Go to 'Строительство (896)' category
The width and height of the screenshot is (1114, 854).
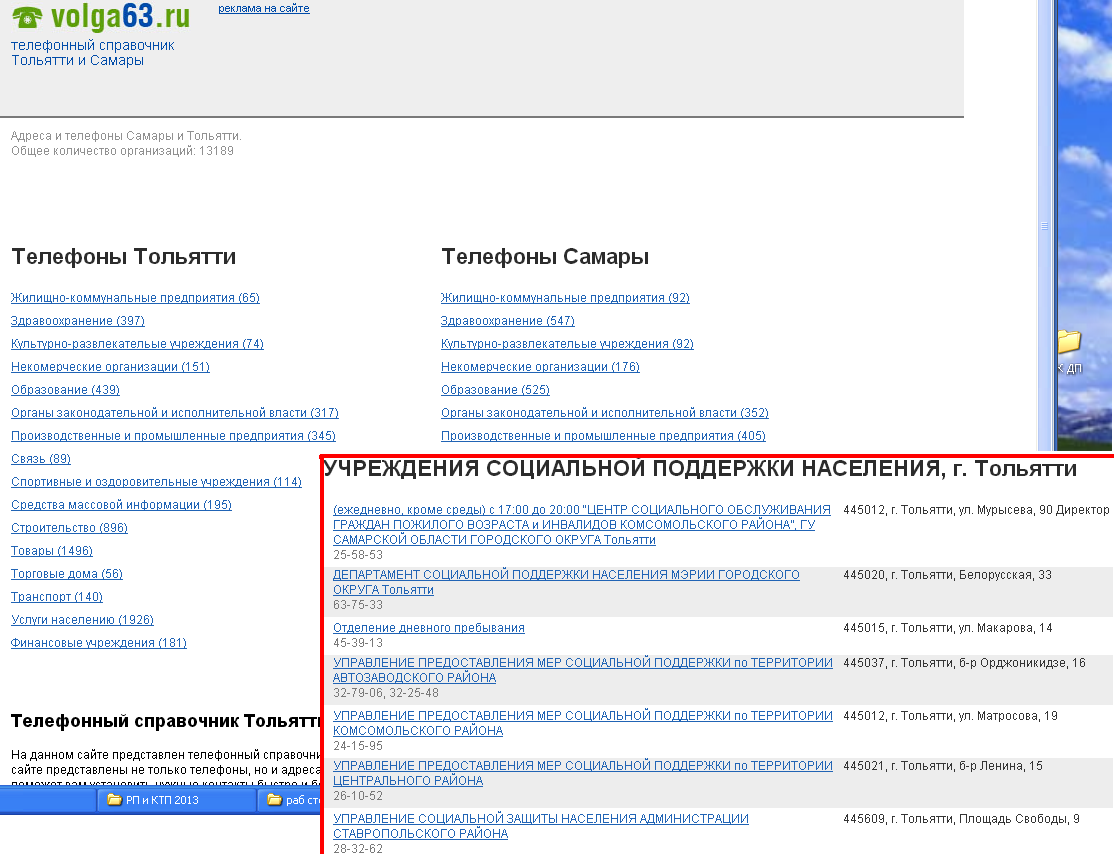[x=69, y=528]
